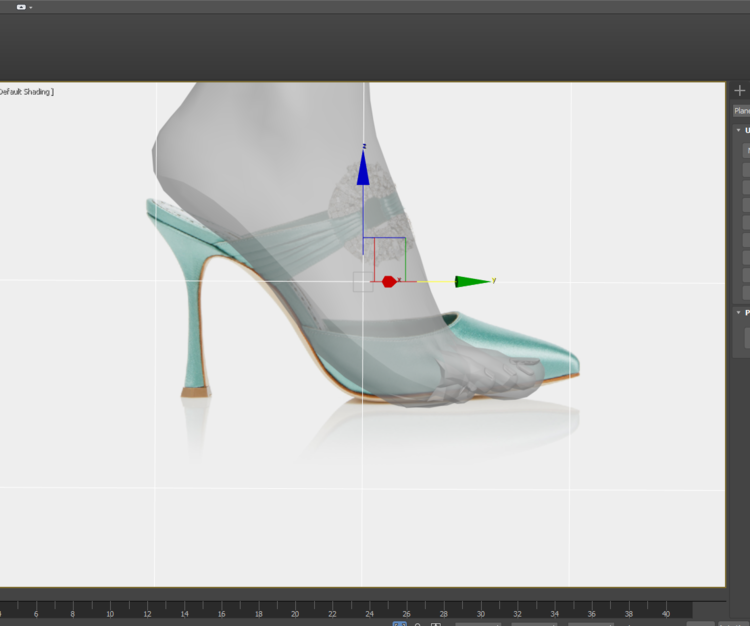Collapse the rollout starting with U
750x626 pixels.
[x=739, y=130]
